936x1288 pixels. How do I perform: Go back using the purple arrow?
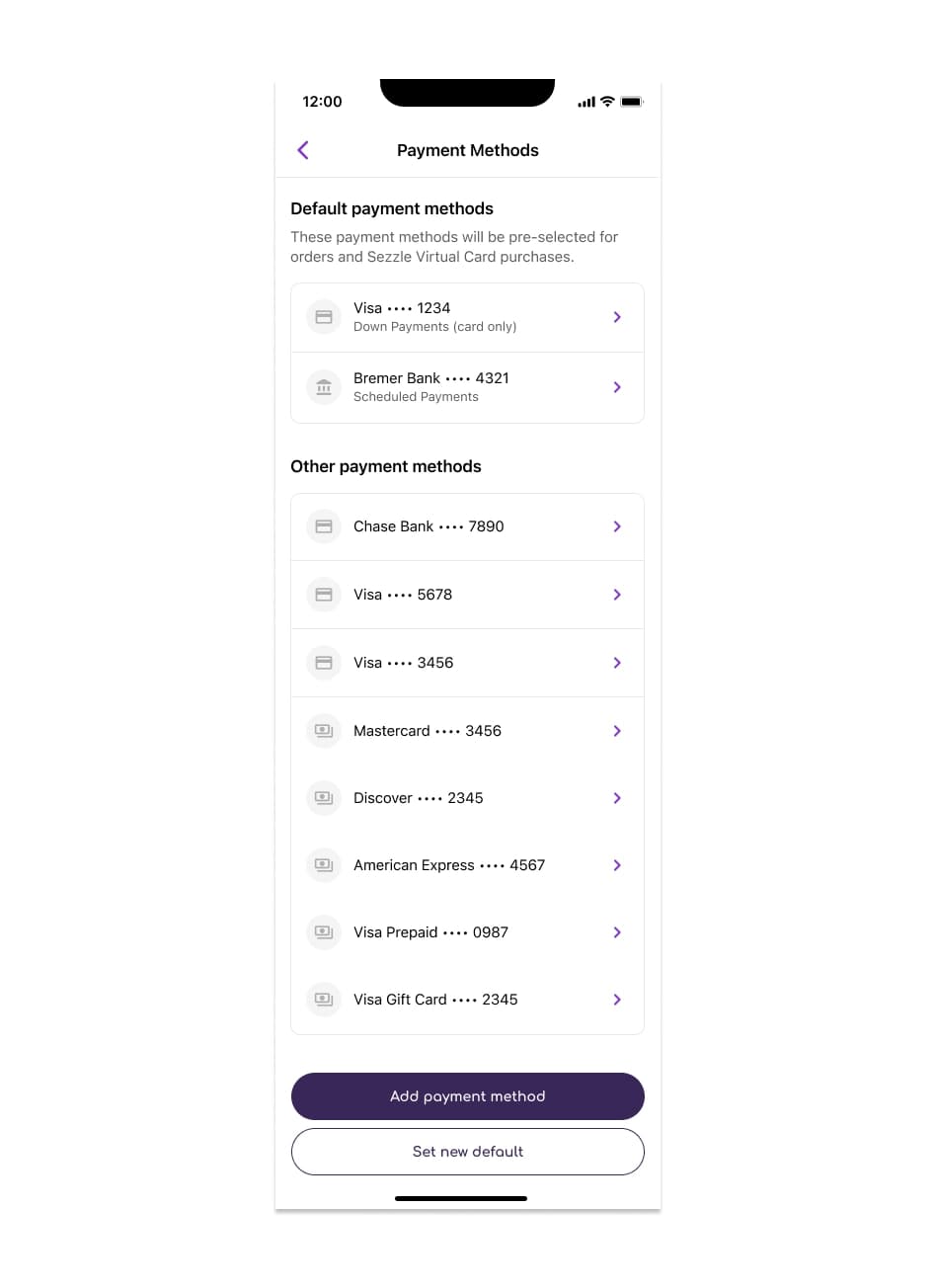303,150
